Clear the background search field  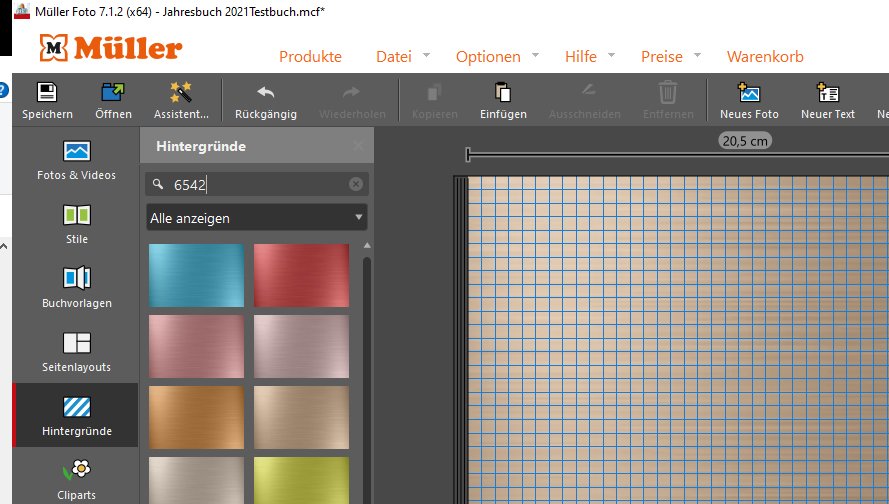(356, 184)
